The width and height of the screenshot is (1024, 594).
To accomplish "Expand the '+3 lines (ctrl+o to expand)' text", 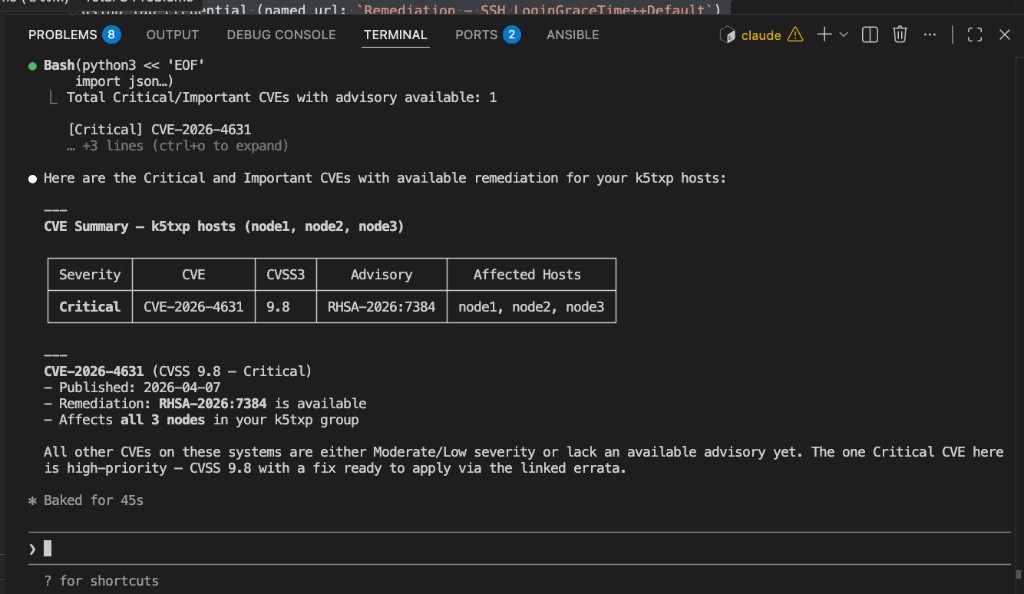I will [x=177, y=146].
